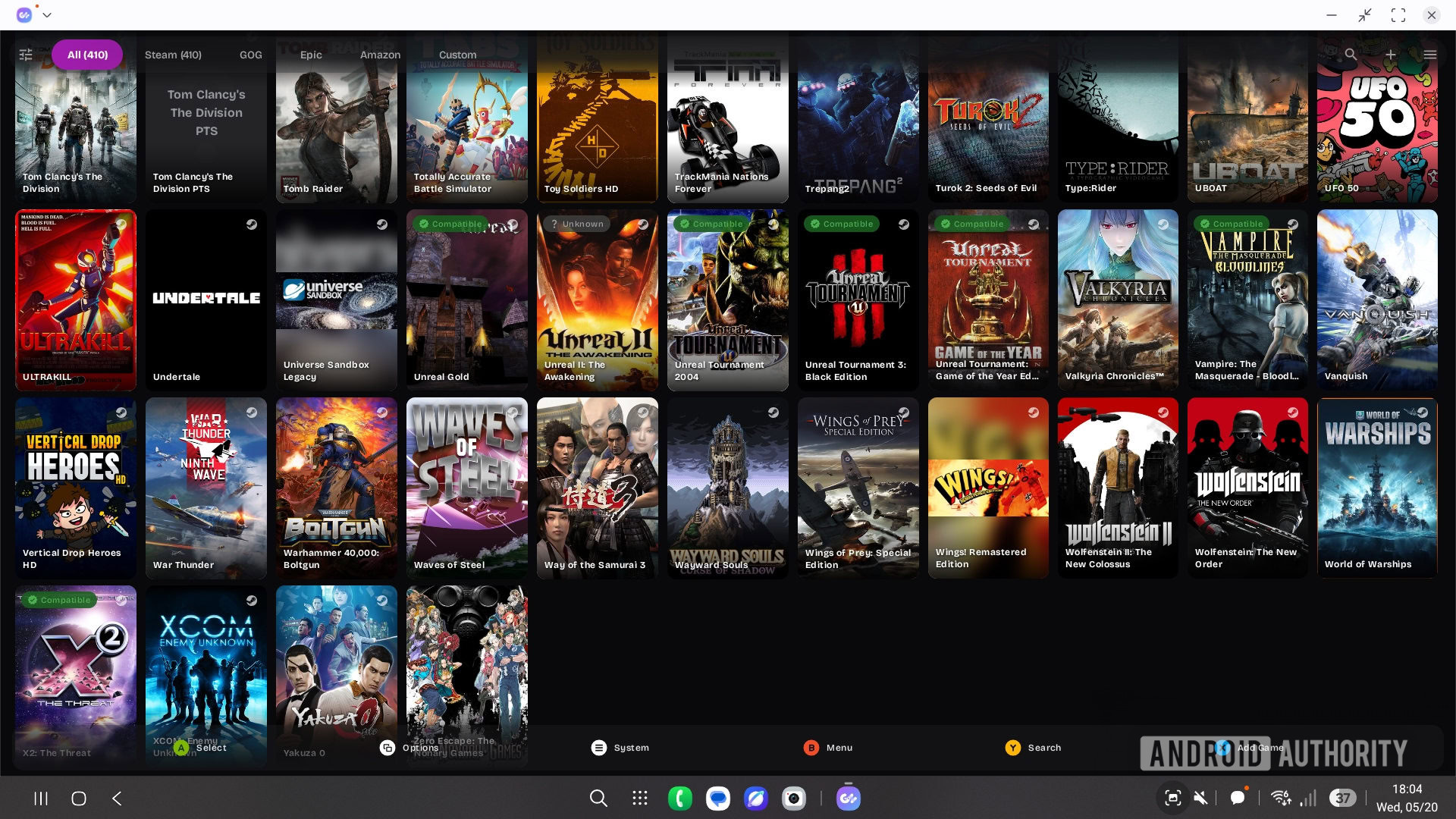This screenshot has height=819, width=1456.
Task: Select the UBOAT game card
Action: click(1247, 118)
